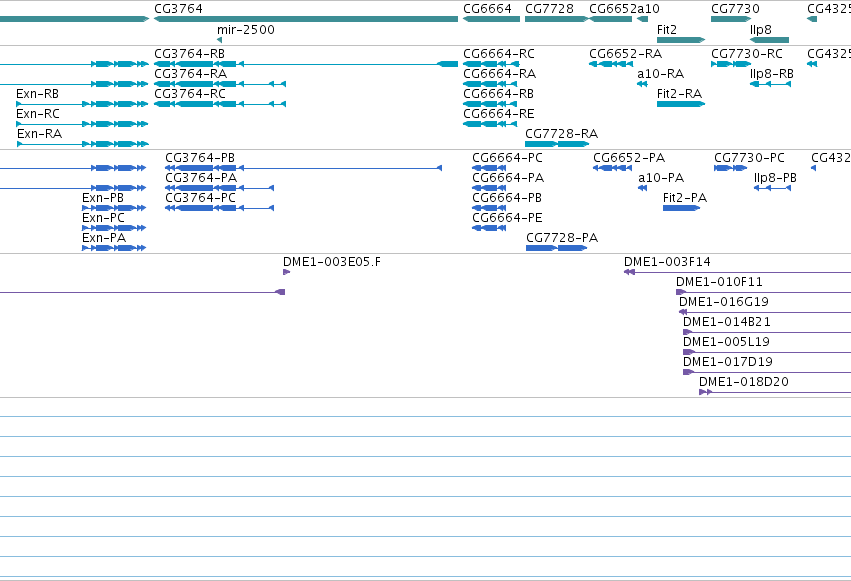The width and height of the screenshot is (851, 581).
Task: Select the Exn-PA protein label
Action: click(x=104, y=238)
